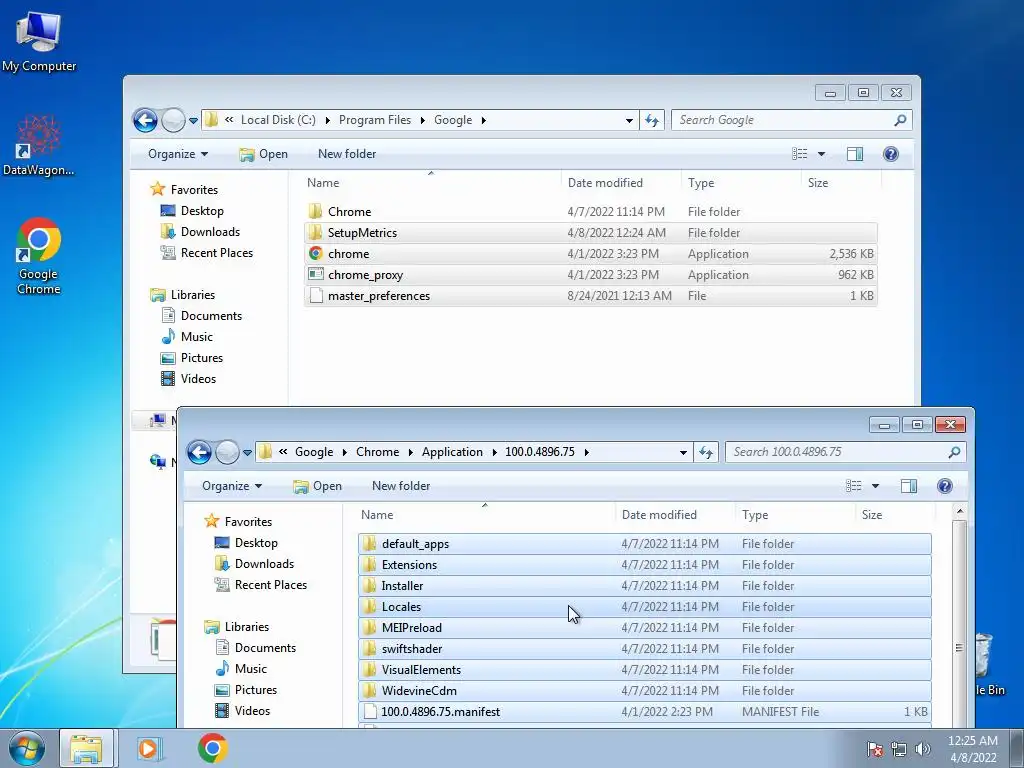Screen dimensions: 1024x768
Task: Open the DataWagon desktop shortcut
Action: 39,145
